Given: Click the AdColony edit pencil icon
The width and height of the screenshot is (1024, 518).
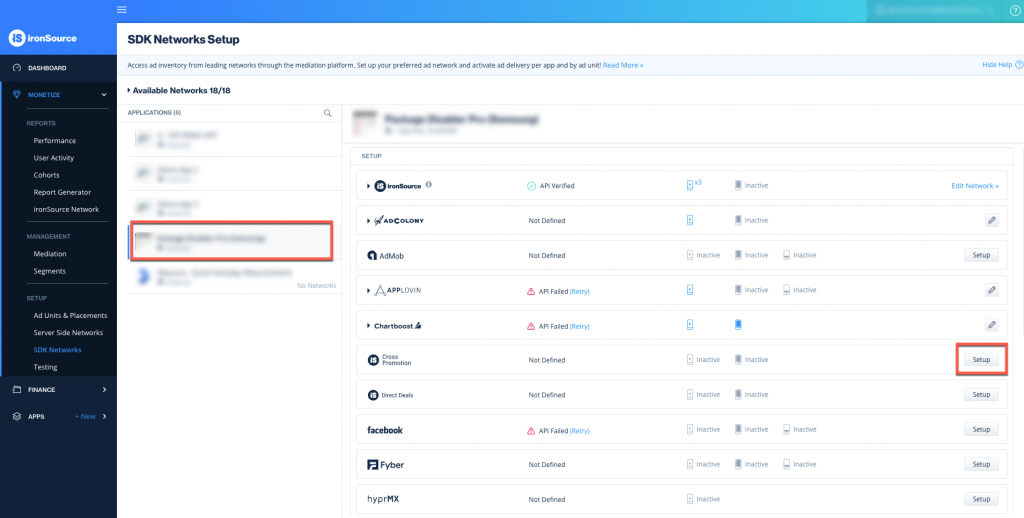Looking at the screenshot, I should point(991,220).
